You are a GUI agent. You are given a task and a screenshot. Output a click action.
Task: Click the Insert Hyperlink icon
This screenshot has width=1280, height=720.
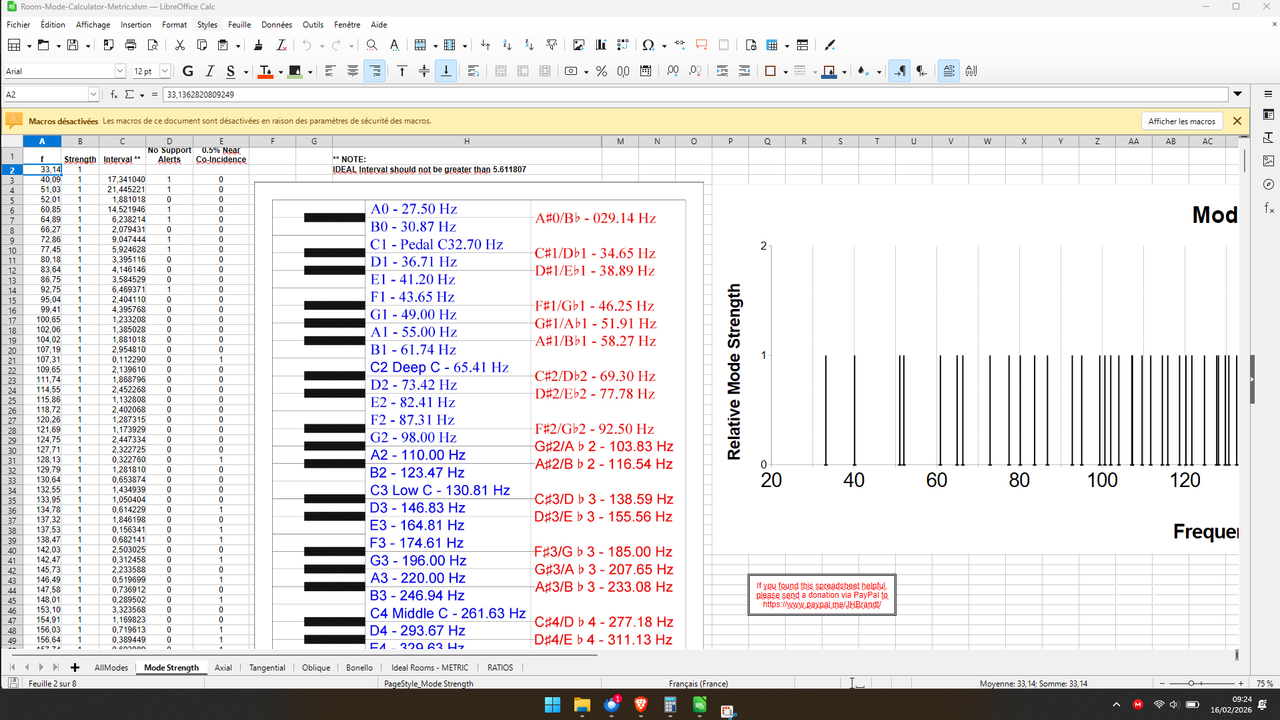(680, 45)
